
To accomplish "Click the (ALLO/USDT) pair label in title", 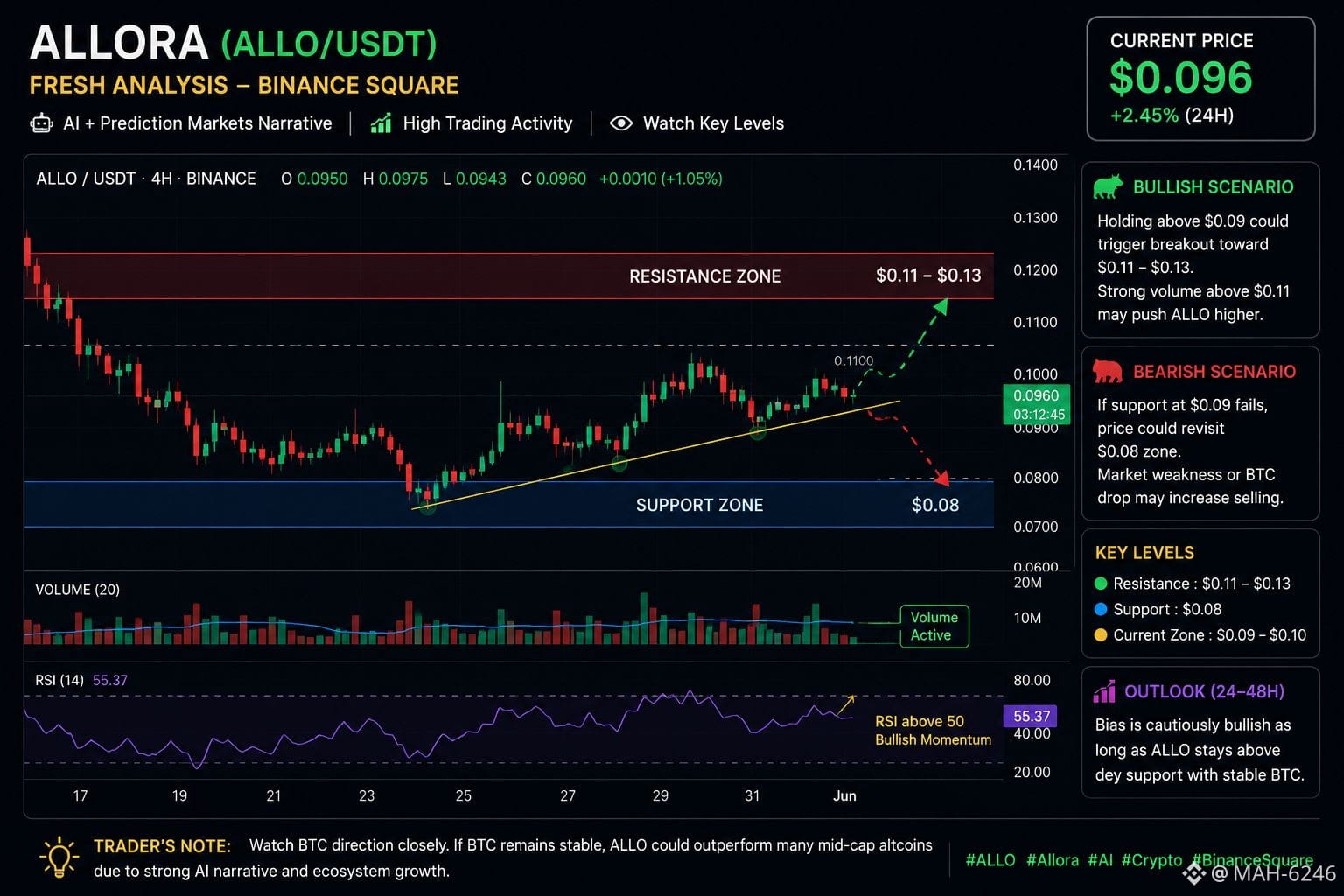I will (x=329, y=45).
